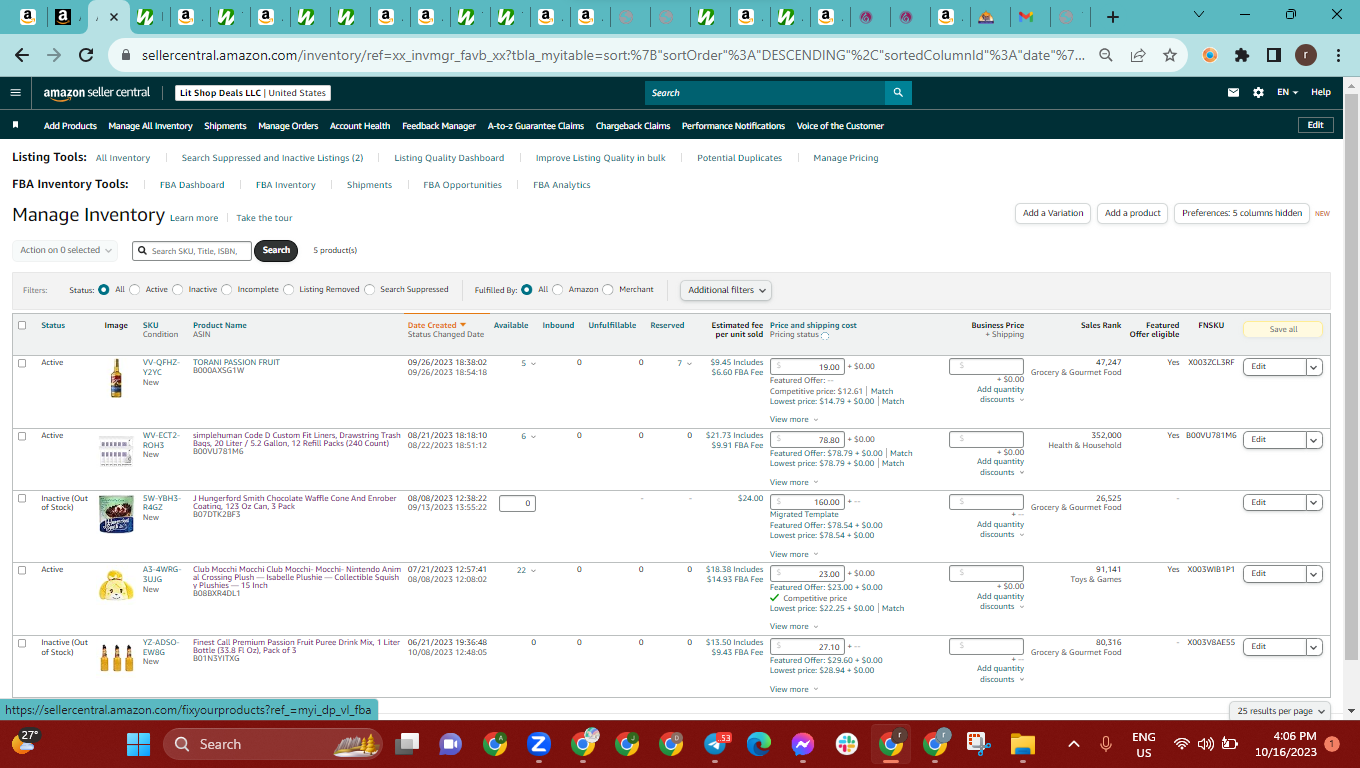Image resolution: width=1360 pixels, height=768 pixels.
Task: Open the Chrome extensions puzzle icon
Action: tap(1242, 56)
